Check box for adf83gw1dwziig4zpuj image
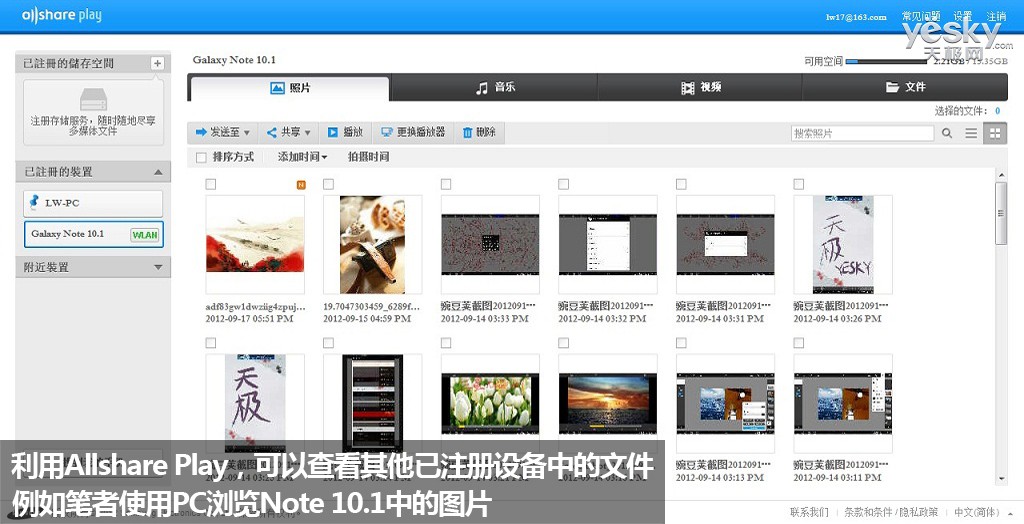 pyautogui.click(x=210, y=185)
